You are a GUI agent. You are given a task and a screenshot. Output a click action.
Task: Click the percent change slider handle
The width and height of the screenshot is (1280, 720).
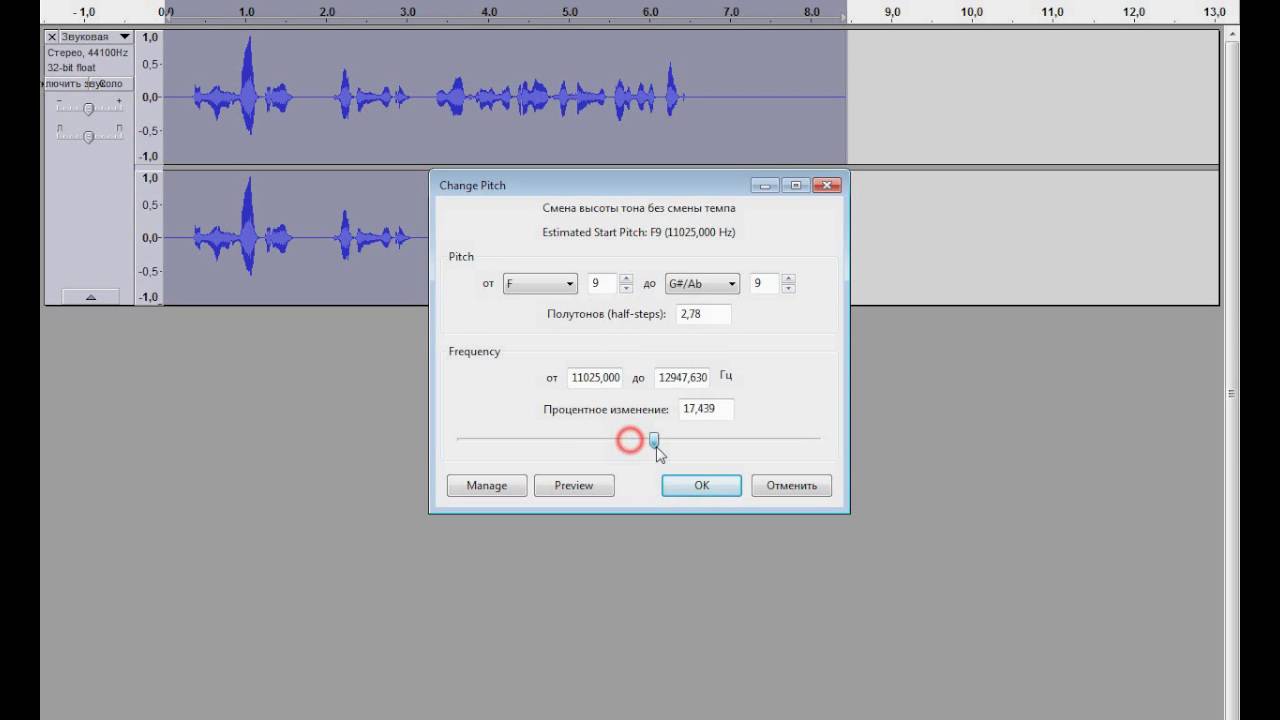point(654,439)
